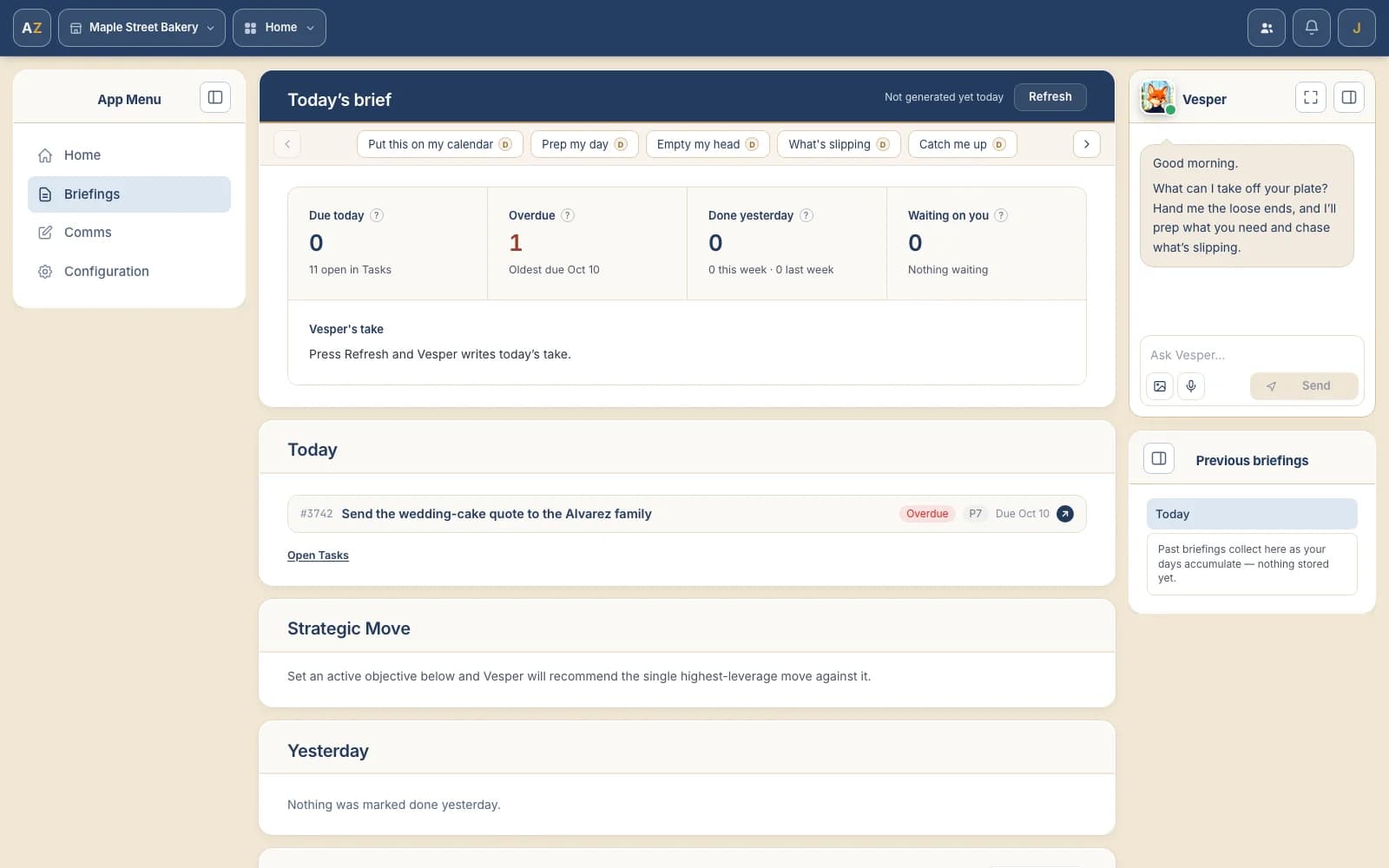Follow the Open Tasks link
Screen dimensions: 1389x868
click(x=318, y=556)
